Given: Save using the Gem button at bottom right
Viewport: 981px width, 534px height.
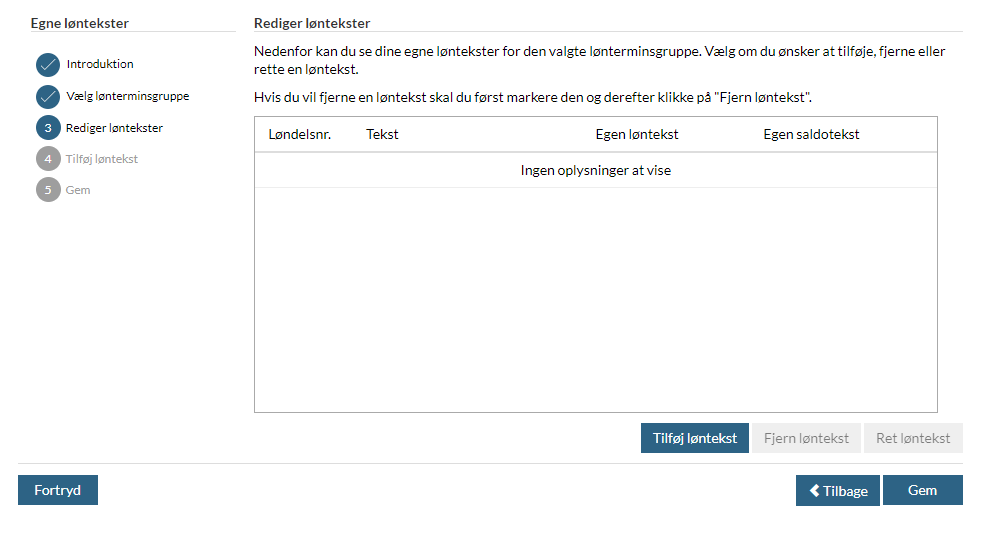Looking at the screenshot, I should [x=922, y=490].
